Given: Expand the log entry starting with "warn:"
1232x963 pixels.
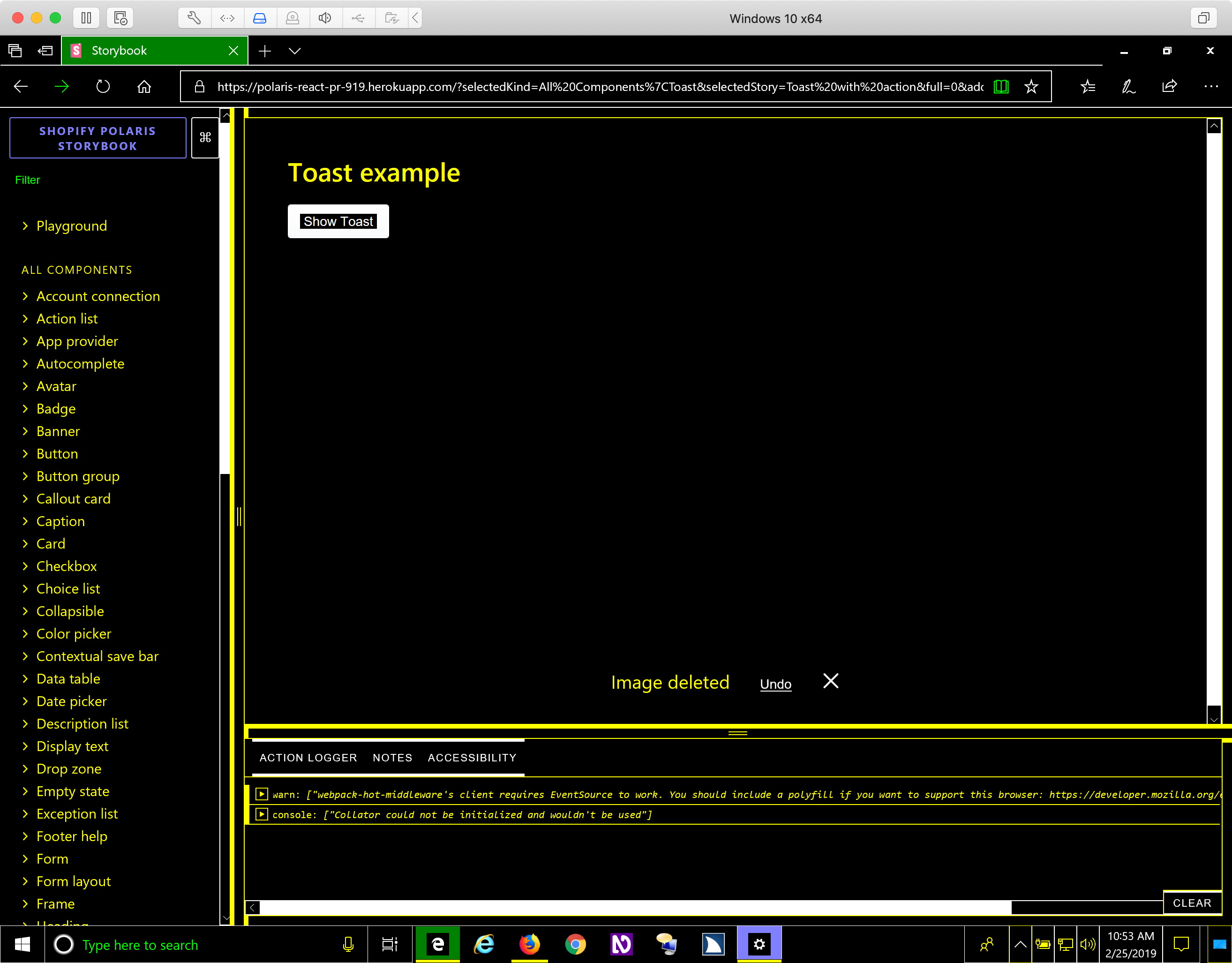Looking at the screenshot, I should tap(262, 794).
